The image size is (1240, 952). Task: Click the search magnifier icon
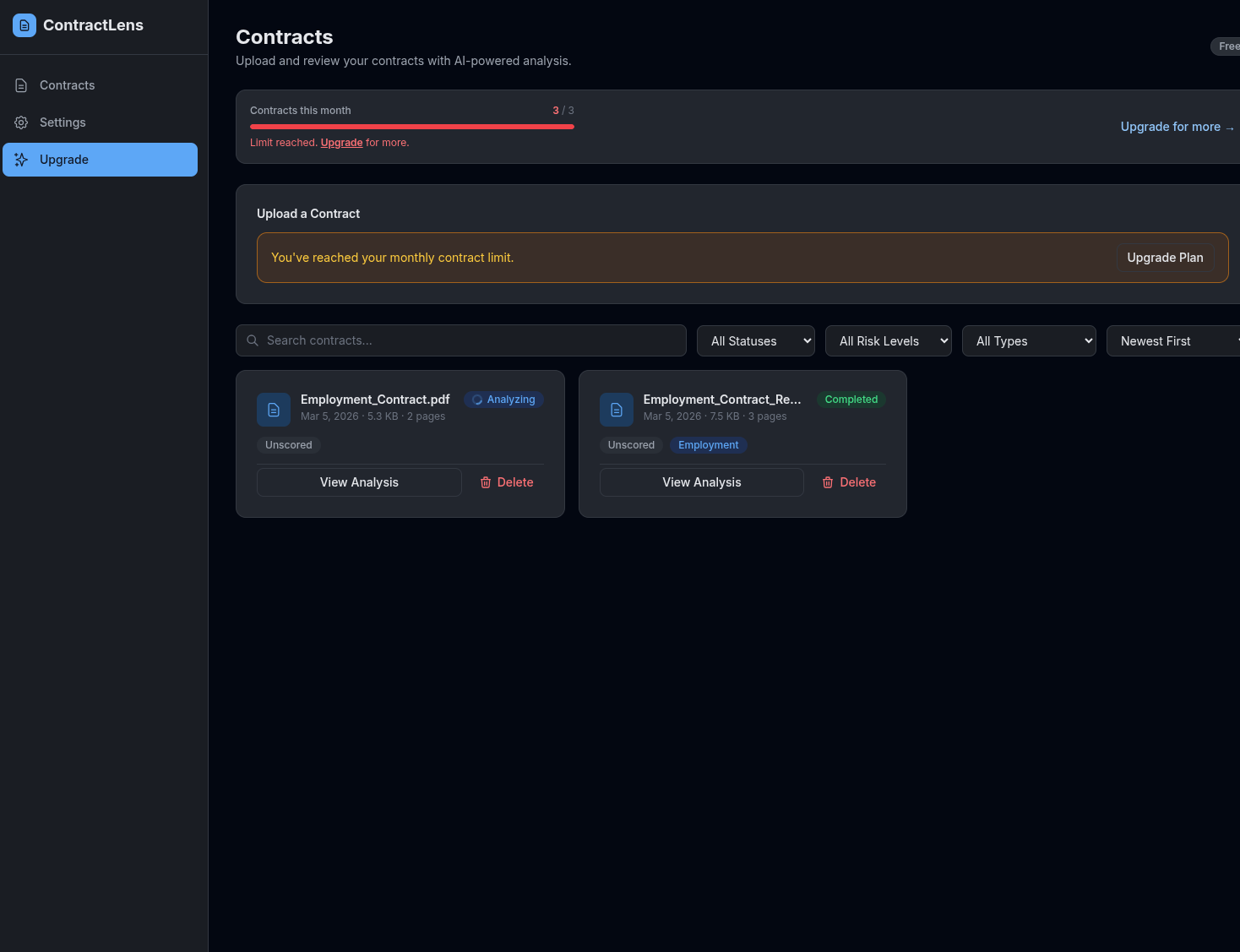pos(253,340)
